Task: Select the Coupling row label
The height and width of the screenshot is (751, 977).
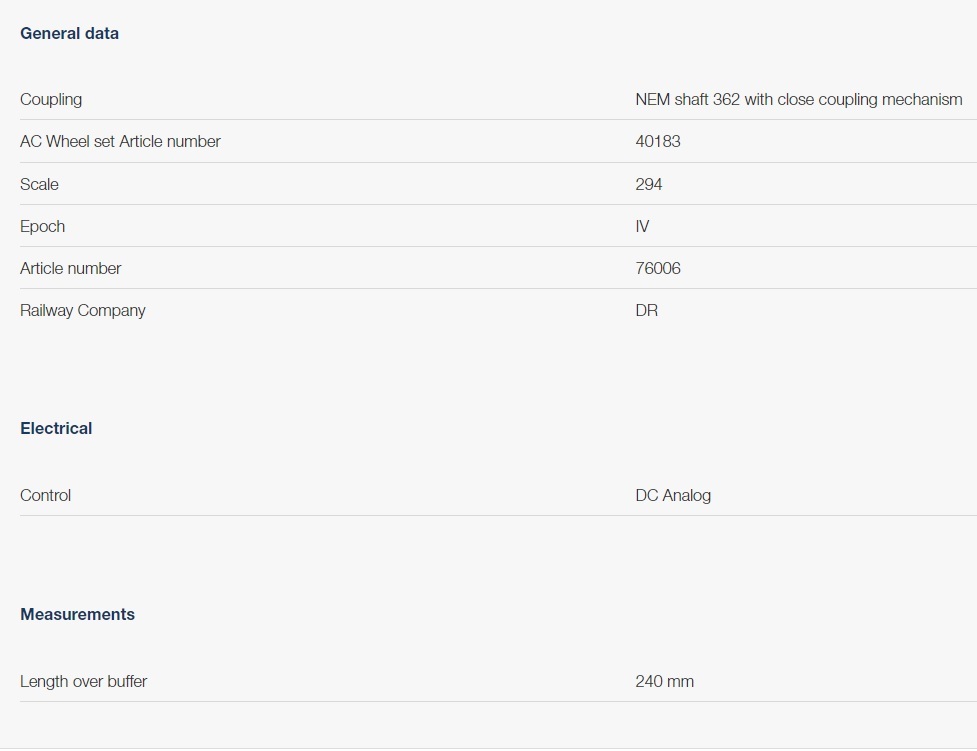Action: [51, 99]
